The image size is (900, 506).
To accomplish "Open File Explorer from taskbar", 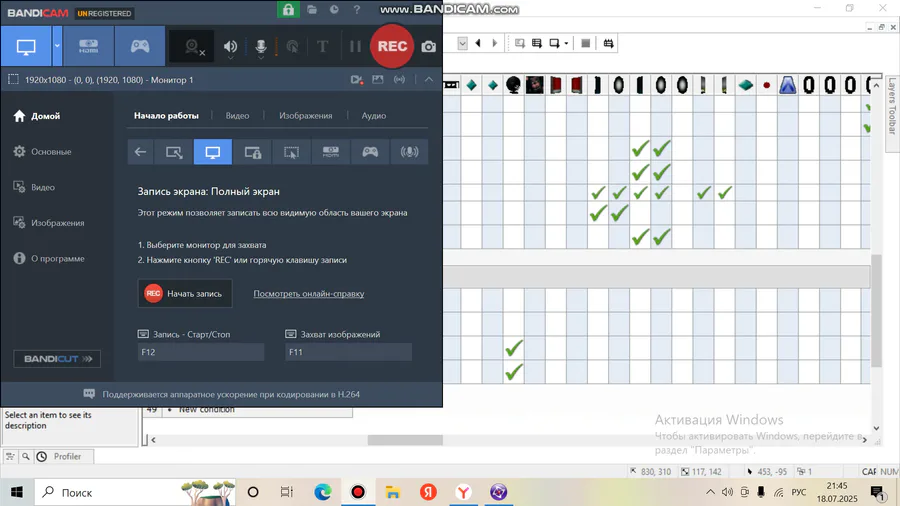I will pyautogui.click(x=393, y=492).
